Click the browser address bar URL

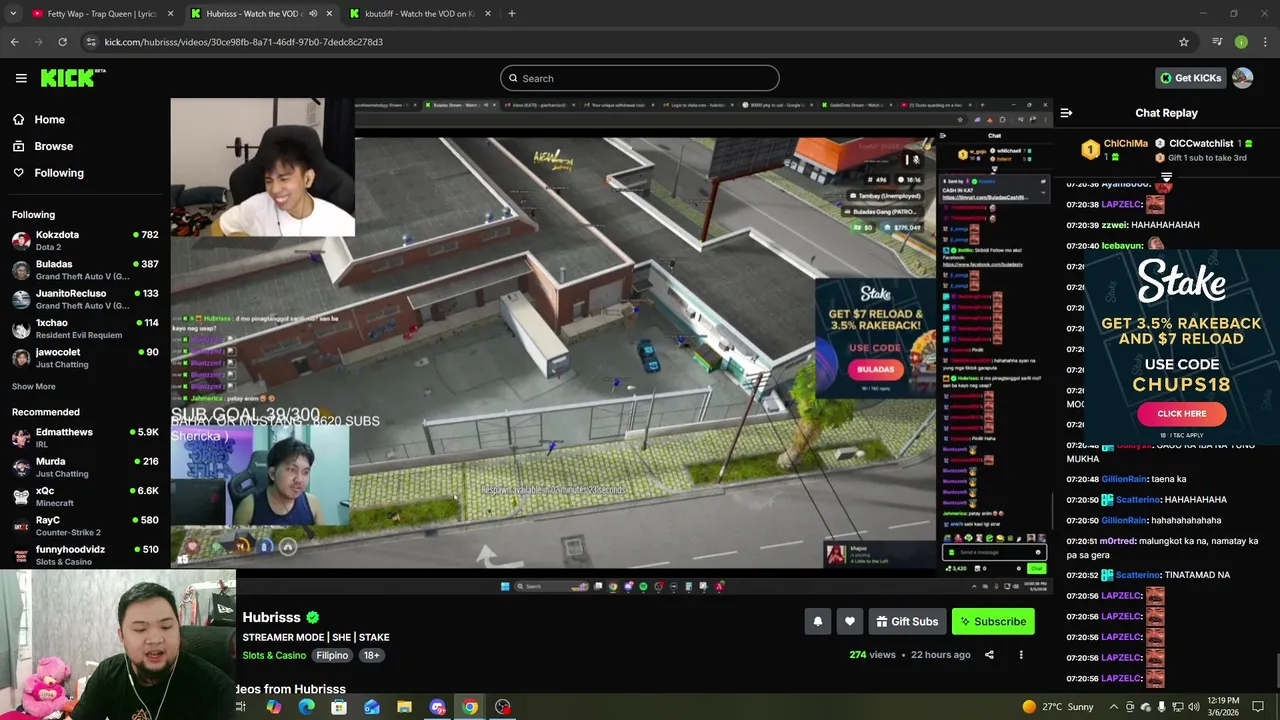pyautogui.click(x=244, y=42)
